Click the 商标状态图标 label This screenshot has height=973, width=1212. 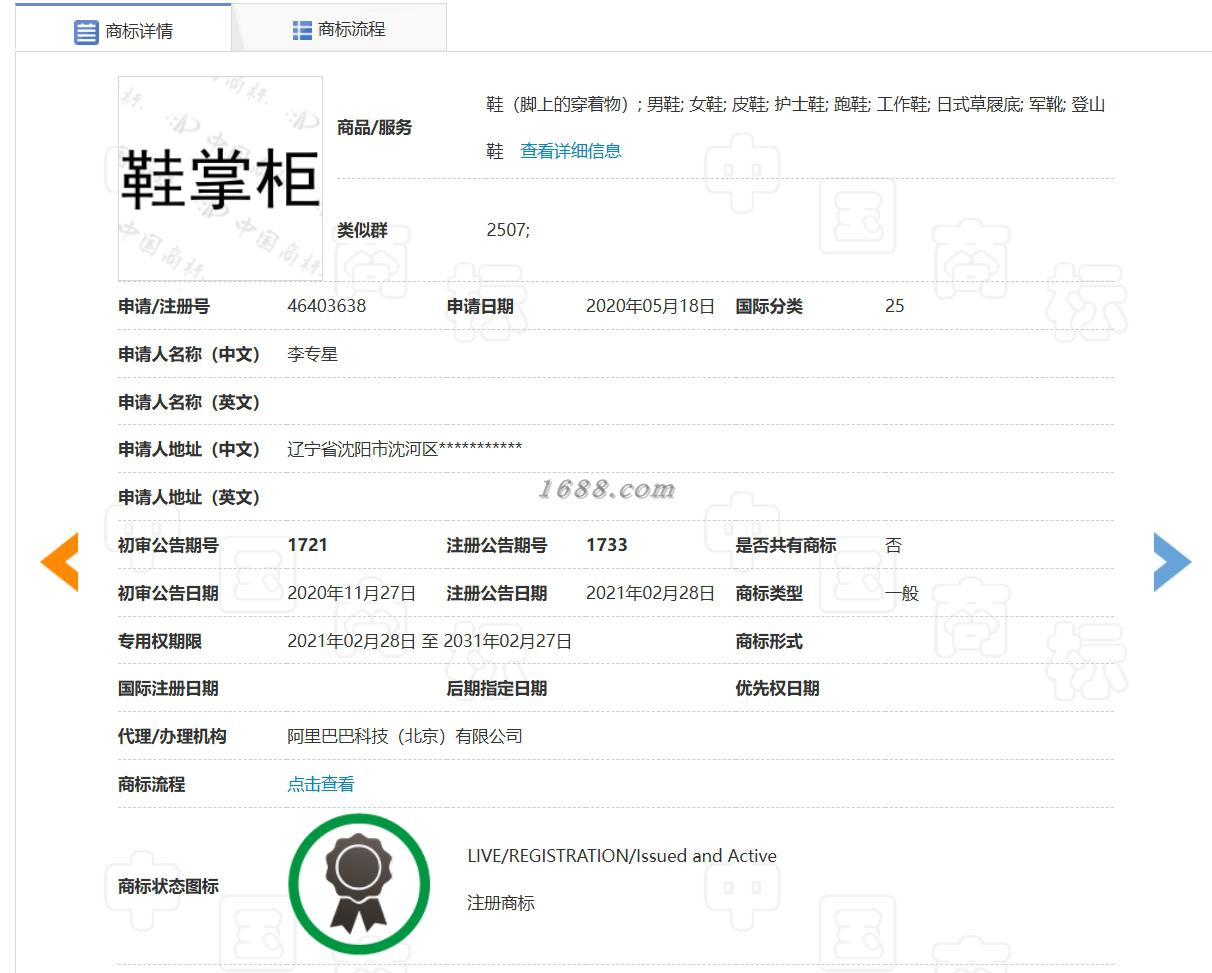[x=168, y=886]
